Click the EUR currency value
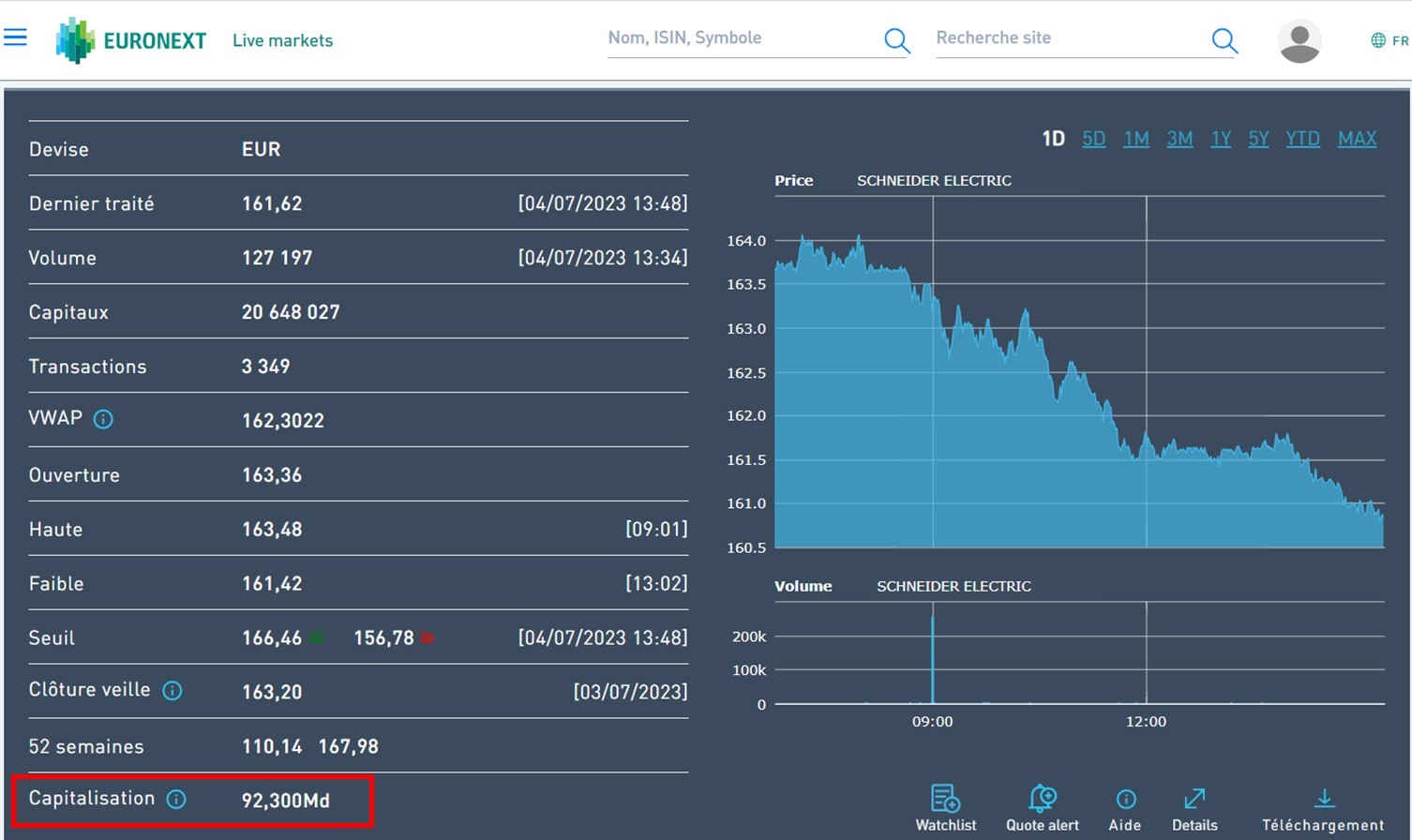The width and height of the screenshot is (1412, 840). pyautogui.click(x=261, y=149)
